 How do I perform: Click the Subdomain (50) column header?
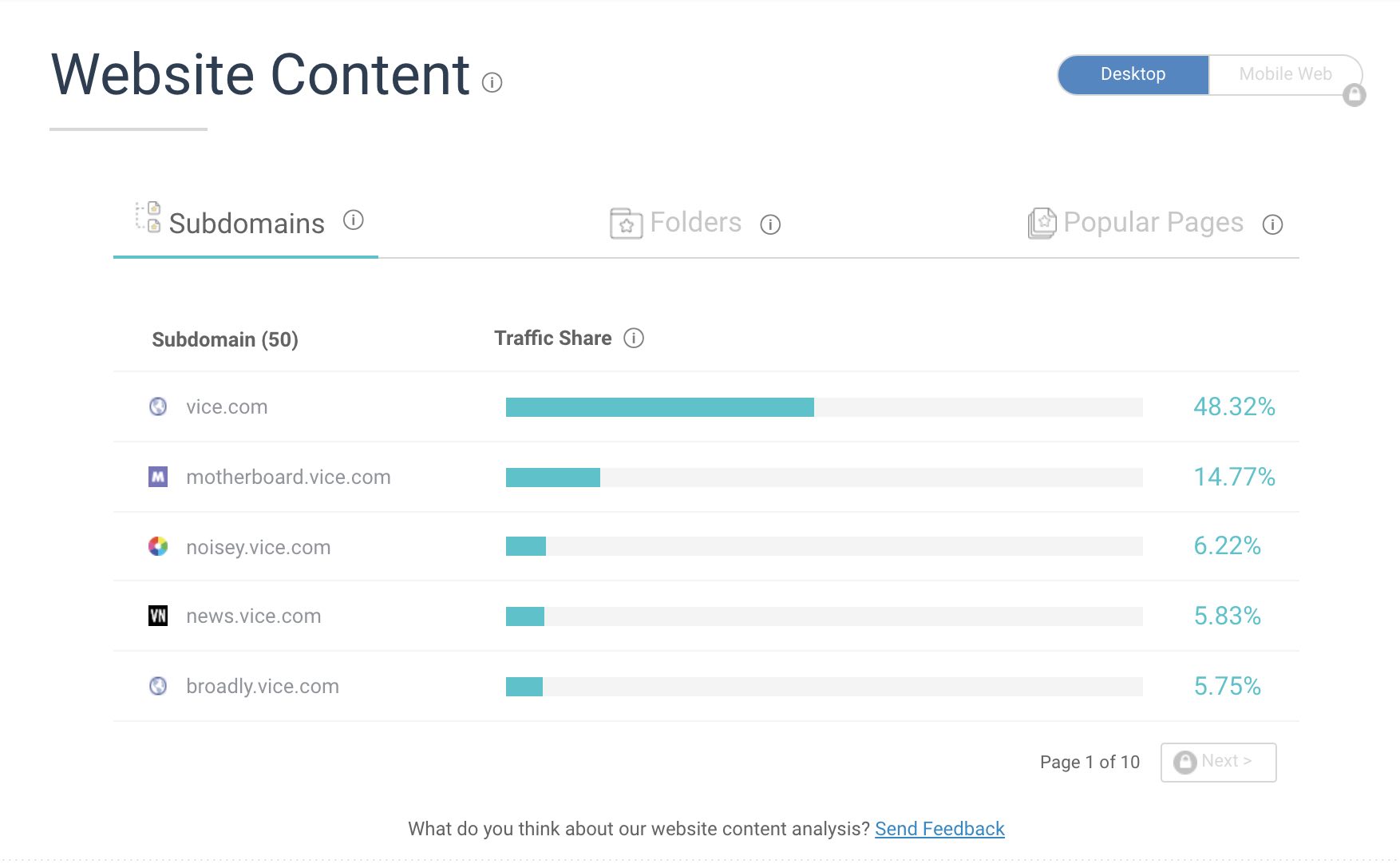click(x=224, y=340)
